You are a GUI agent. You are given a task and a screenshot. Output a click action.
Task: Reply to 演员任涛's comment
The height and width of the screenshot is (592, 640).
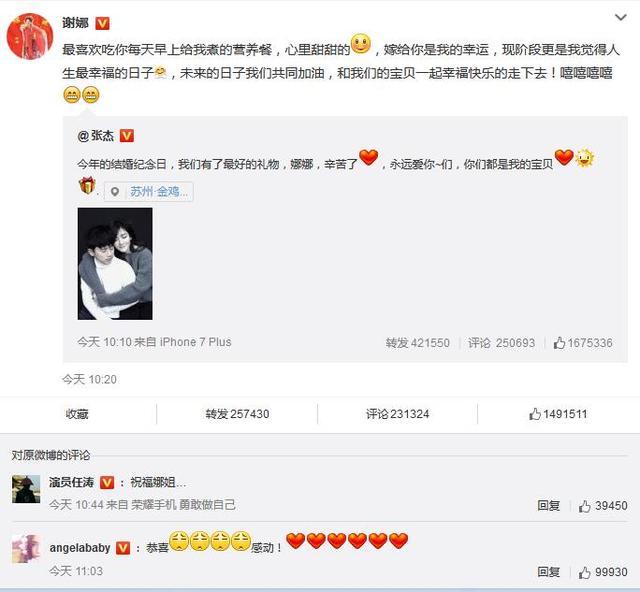548,505
